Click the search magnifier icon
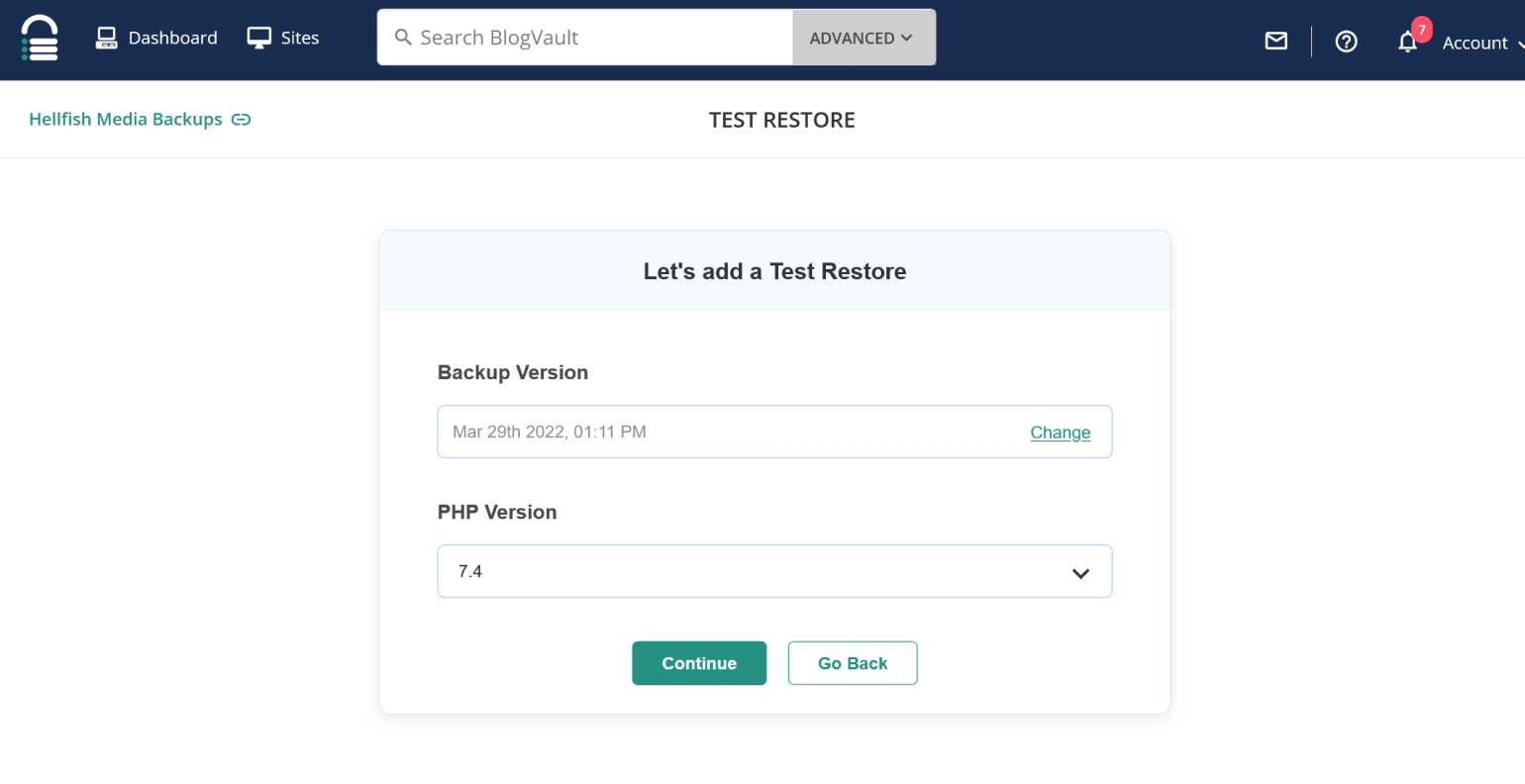 pyautogui.click(x=403, y=38)
